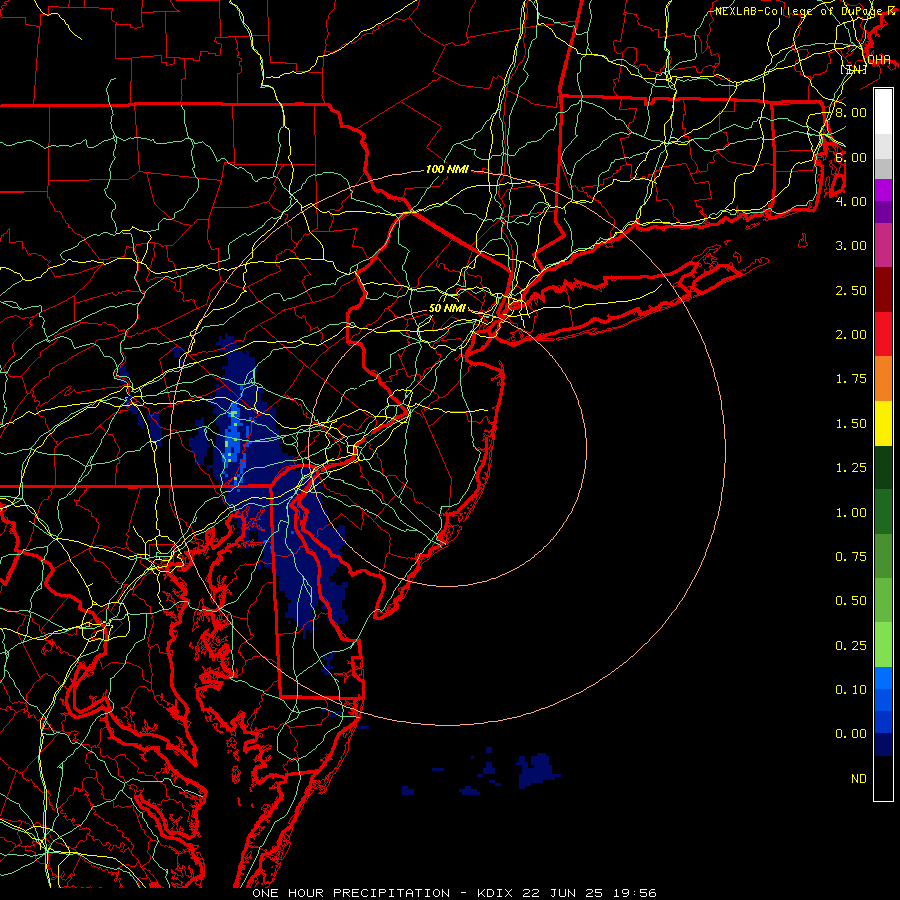Select the 0.25 legend label
This screenshot has height=900, width=900.
click(x=851, y=646)
